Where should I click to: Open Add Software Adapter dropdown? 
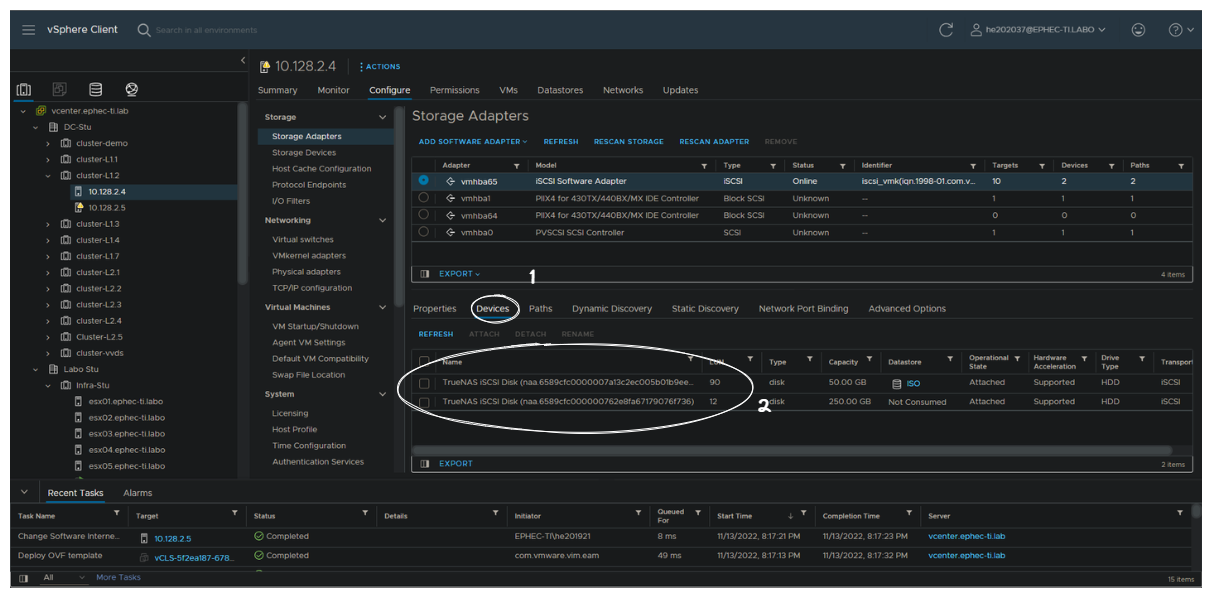tap(473, 142)
